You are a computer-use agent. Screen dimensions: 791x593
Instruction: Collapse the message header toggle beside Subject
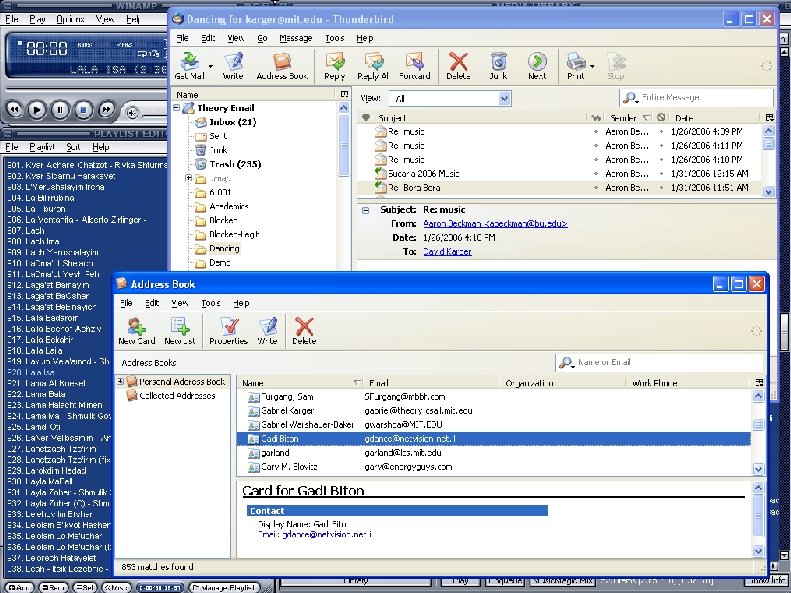pos(366,210)
